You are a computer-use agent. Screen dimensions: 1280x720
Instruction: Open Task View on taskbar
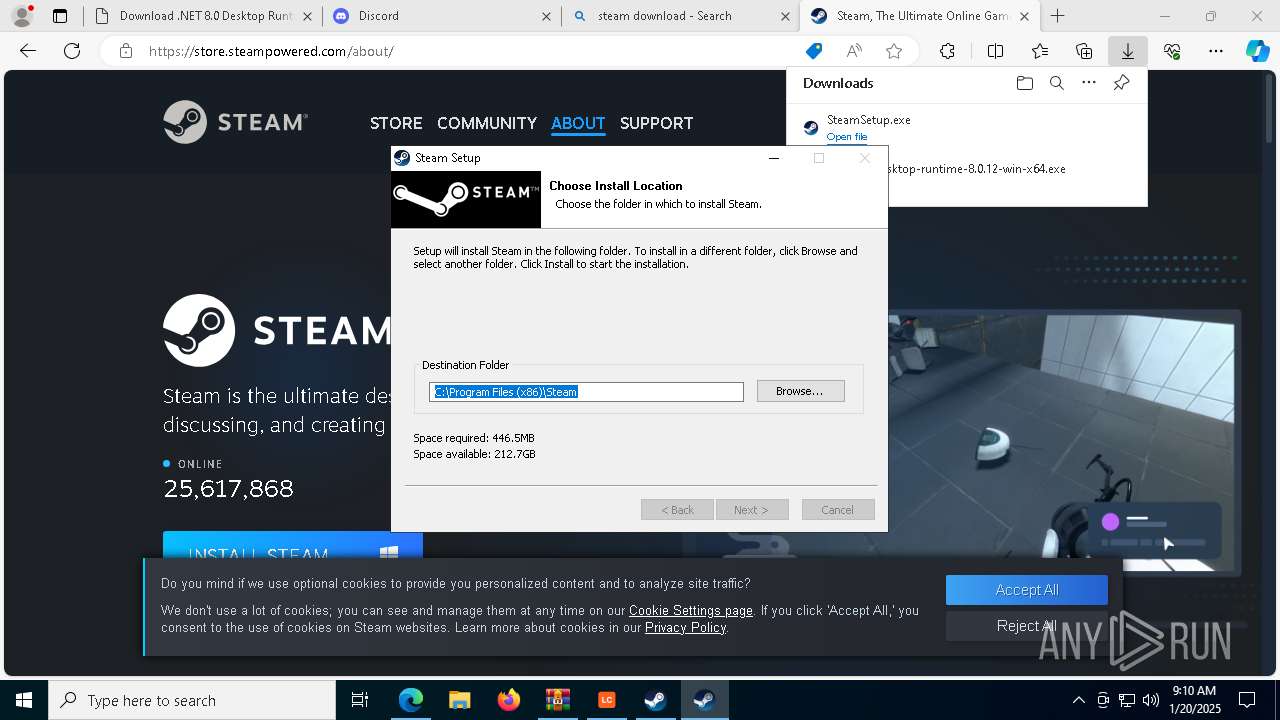[360, 700]
